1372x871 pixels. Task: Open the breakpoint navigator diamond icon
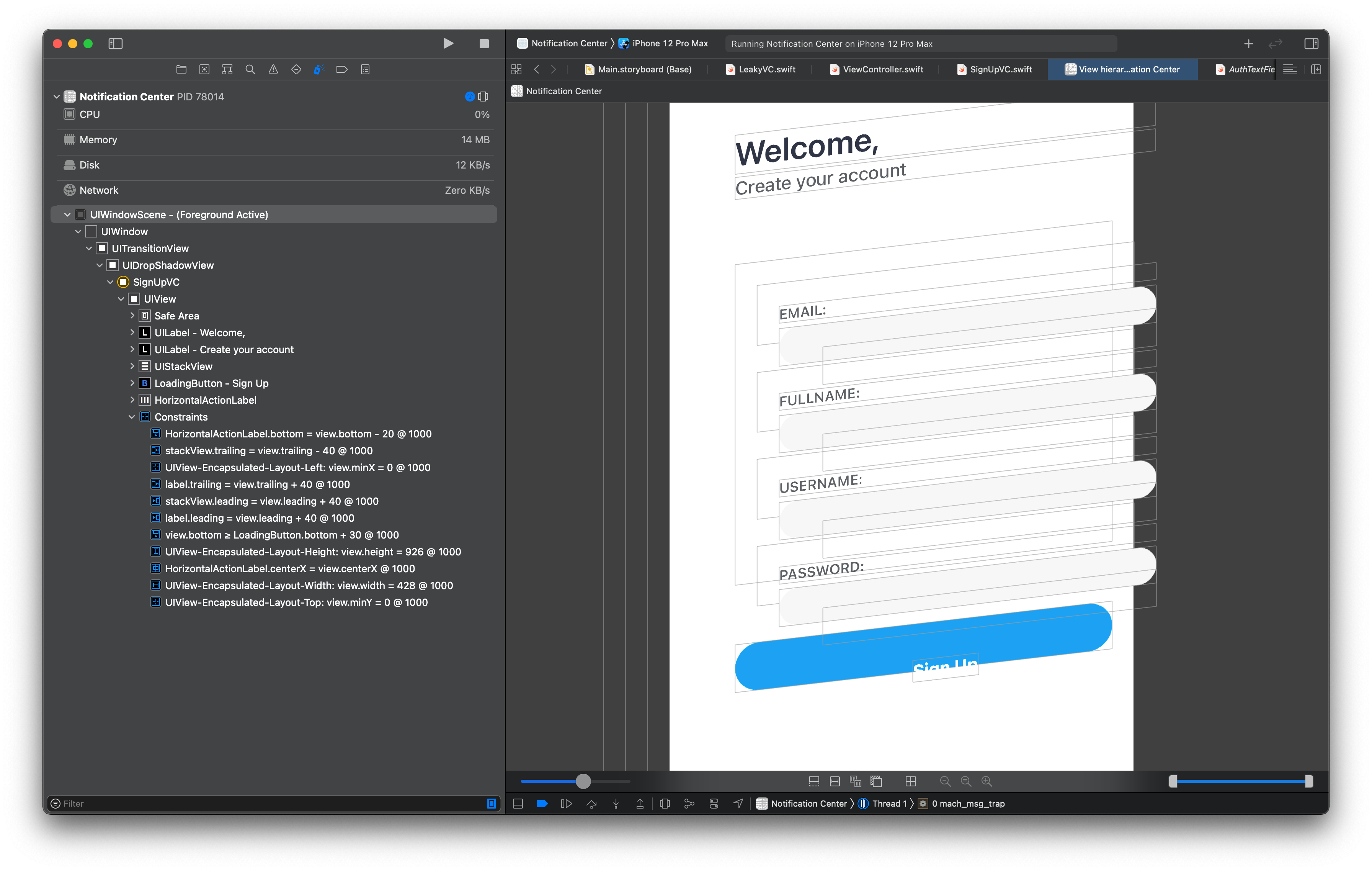(x=296, y=69)
